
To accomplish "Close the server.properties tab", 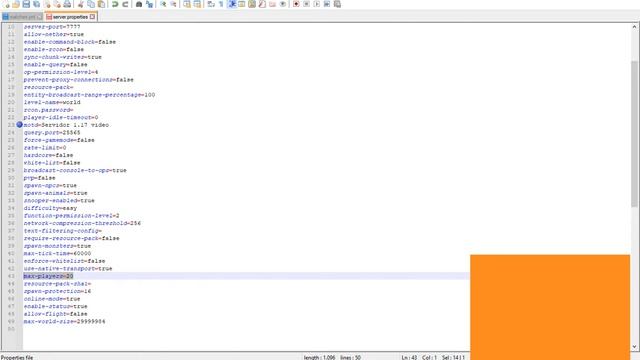I will (93, 17).
